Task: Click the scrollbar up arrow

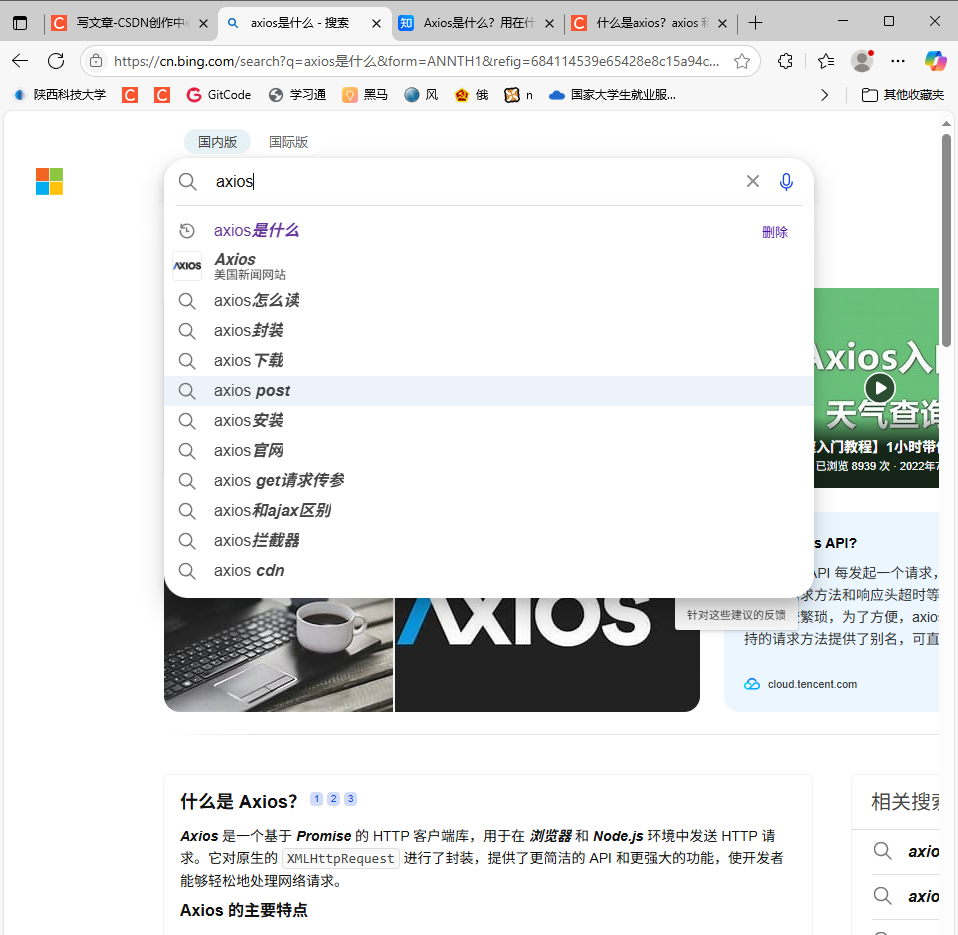Action: pos(946,123)
